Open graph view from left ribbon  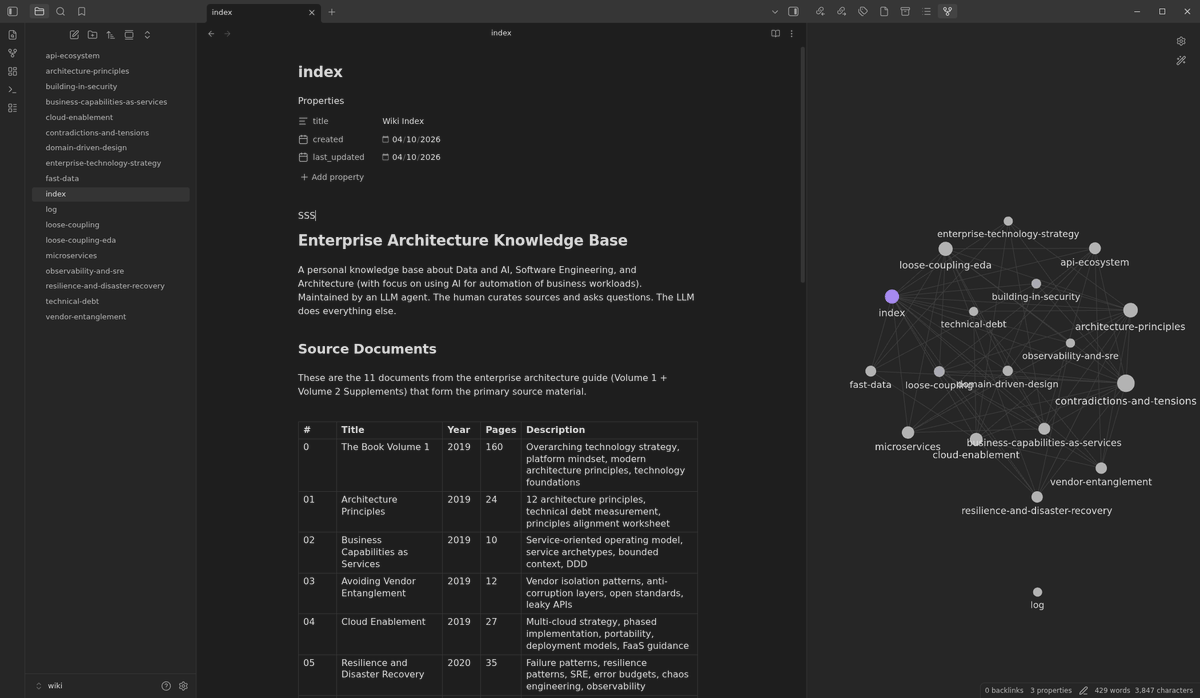click(x=12, y=53)
